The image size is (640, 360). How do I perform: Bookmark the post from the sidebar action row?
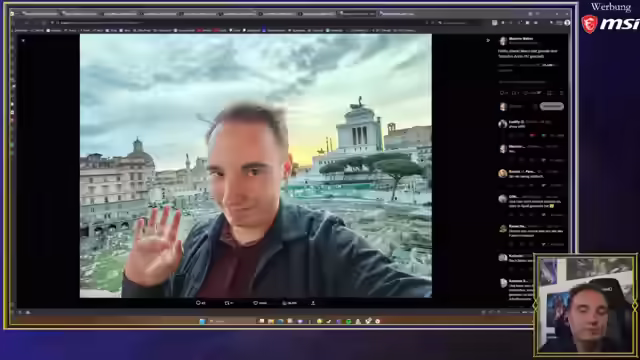(x=550, y=93)
